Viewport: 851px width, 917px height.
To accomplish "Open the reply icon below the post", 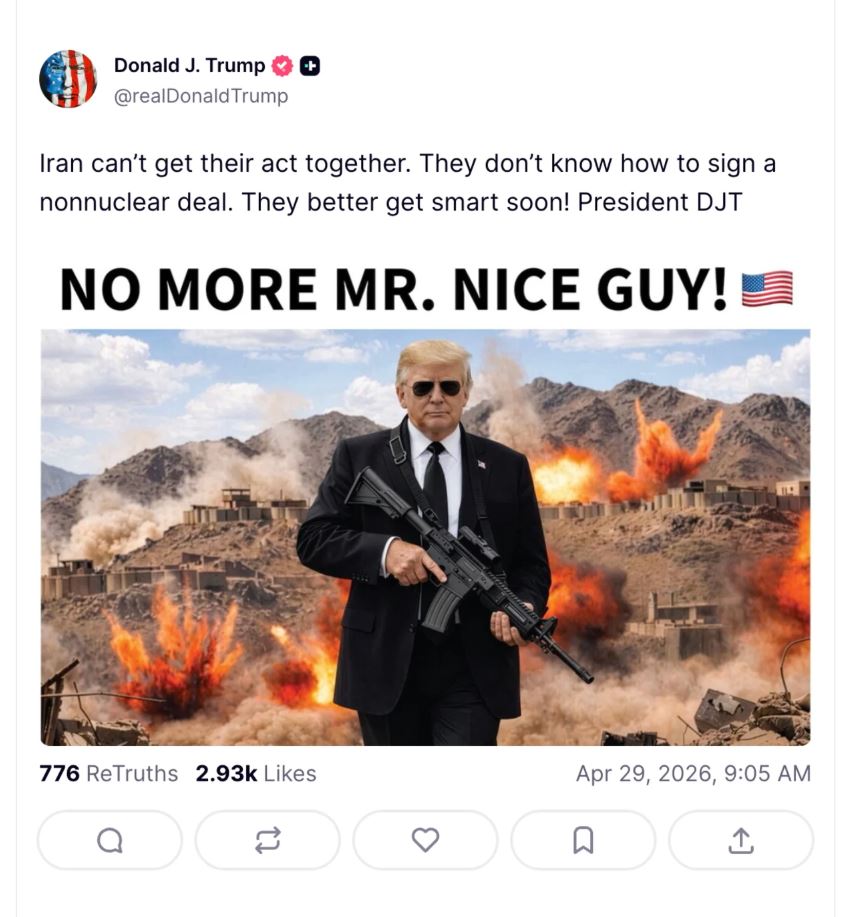I will tap(110, 841).
